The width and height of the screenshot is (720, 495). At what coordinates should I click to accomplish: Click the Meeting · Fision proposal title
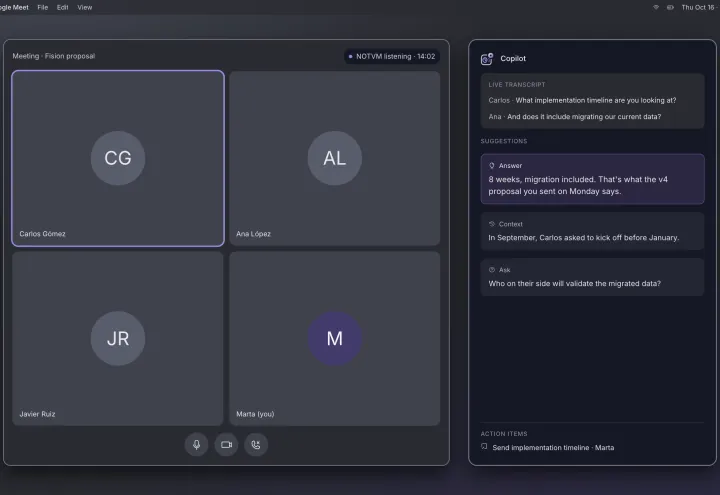(x=54, y=56)
